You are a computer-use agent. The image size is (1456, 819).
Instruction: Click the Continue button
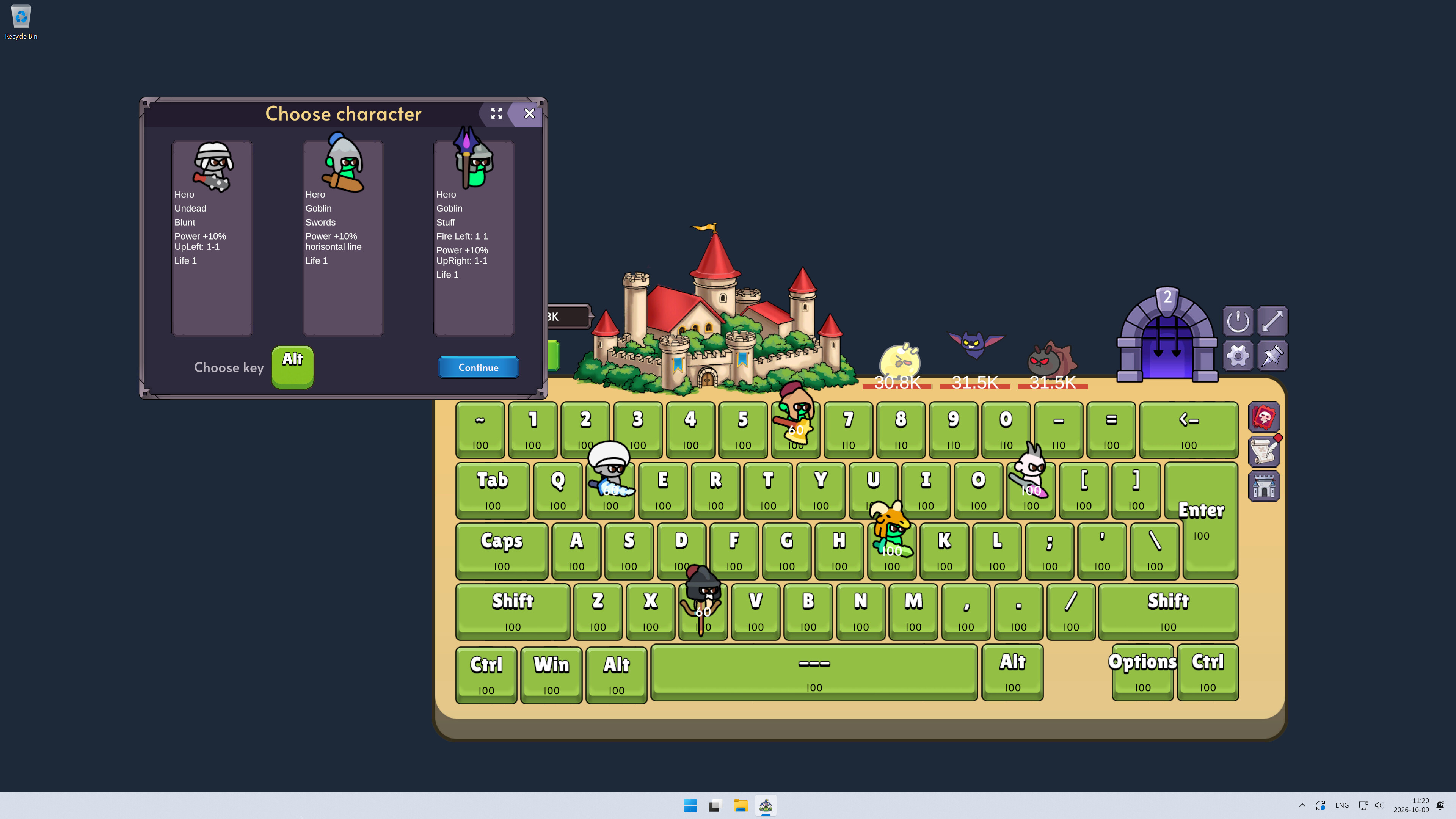(x=478, y=367)
